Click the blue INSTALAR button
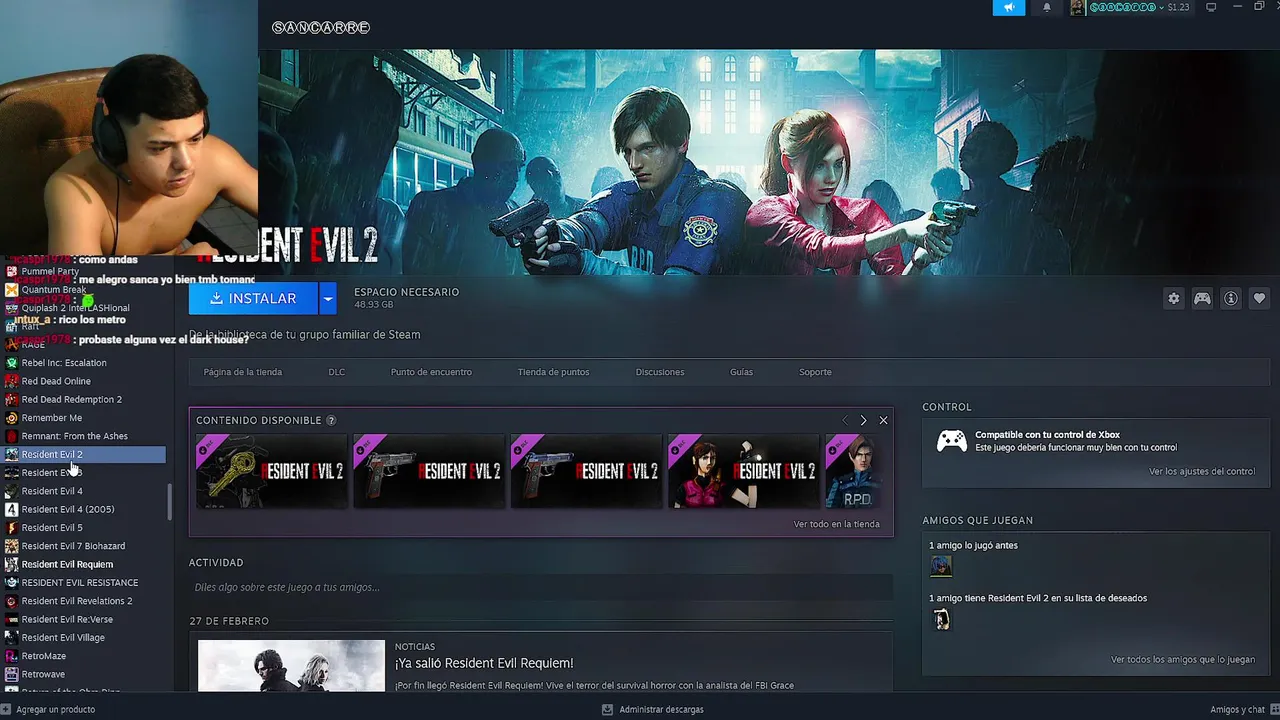Viewport: 1280px width, 720px height. [253, 298]
